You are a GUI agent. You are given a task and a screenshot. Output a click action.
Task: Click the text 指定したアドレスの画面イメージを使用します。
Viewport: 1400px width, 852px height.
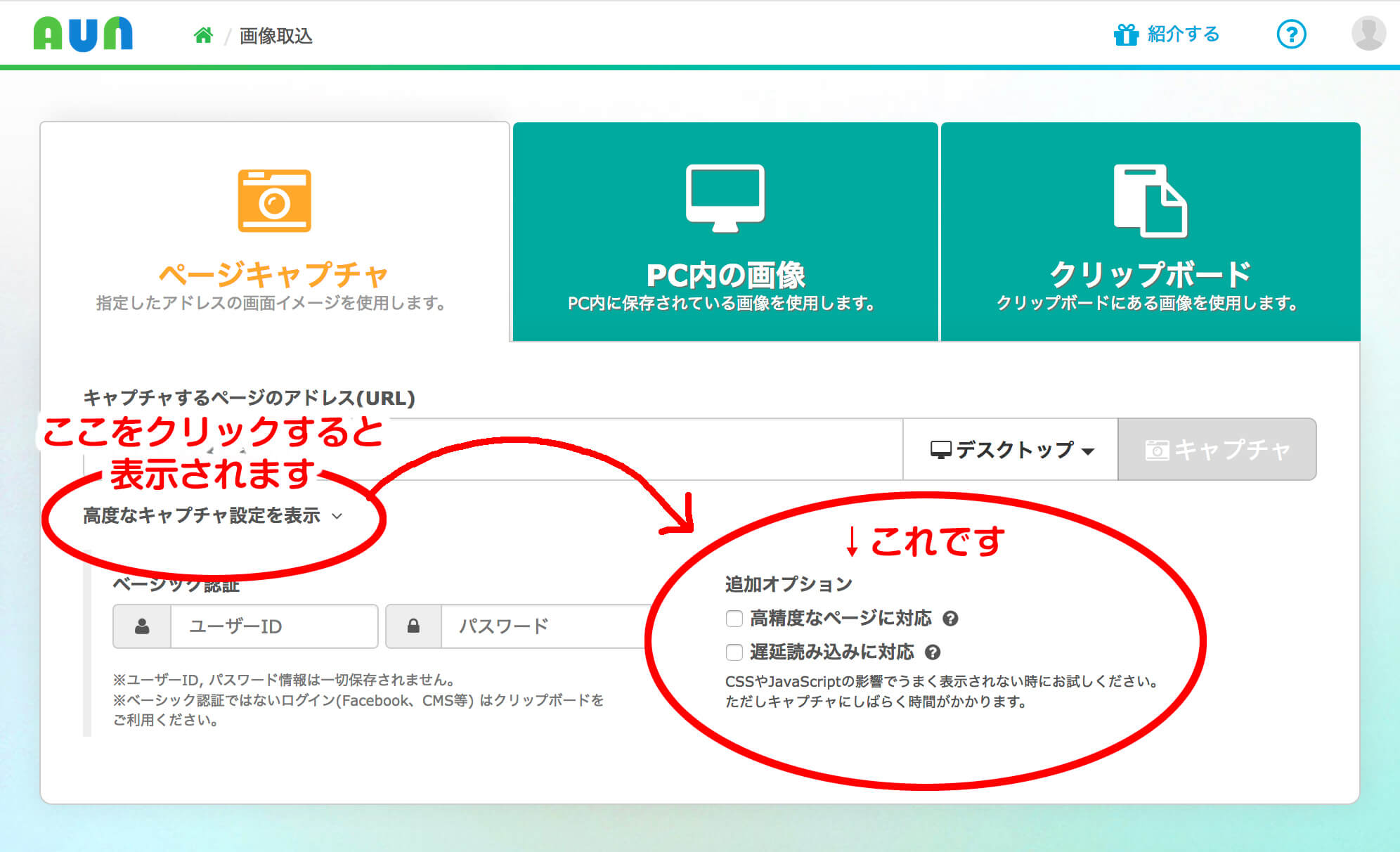pyautogui.click(x=271, y=303)
